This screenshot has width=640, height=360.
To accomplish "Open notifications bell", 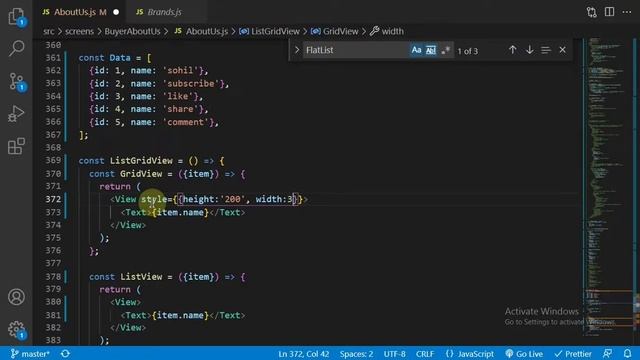I will [627, 353].
